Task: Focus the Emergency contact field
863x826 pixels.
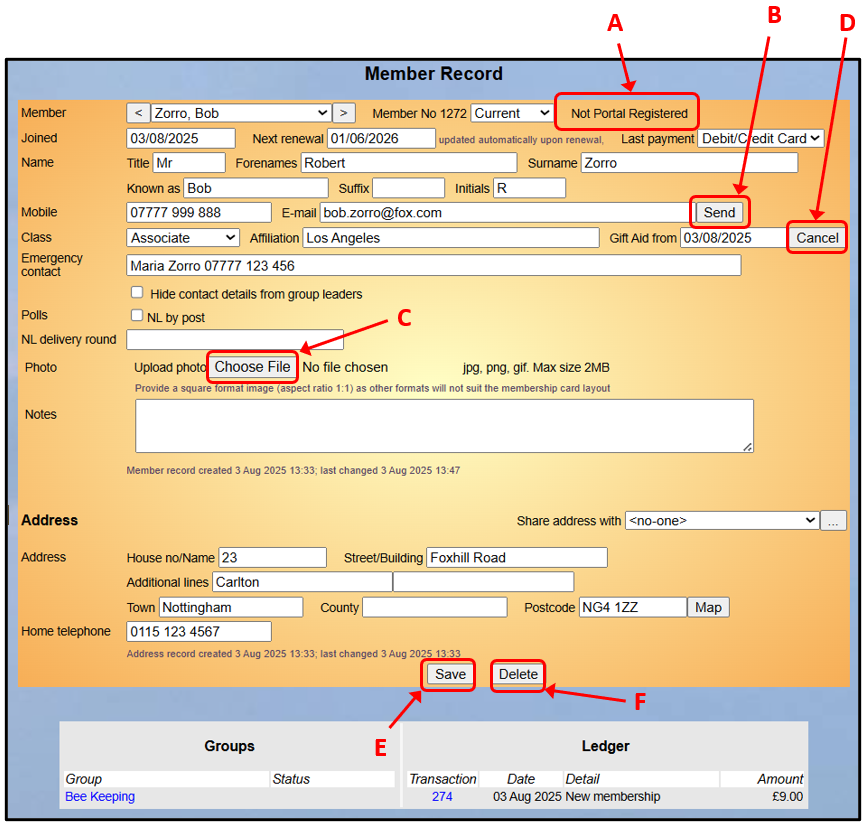Action: [x=433, y=266]
